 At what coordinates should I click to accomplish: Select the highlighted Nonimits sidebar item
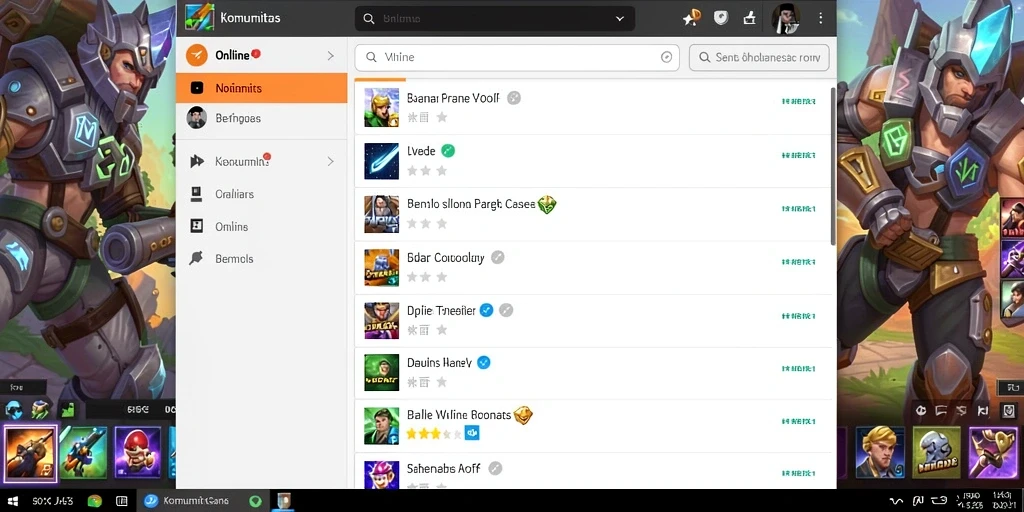(x=262, y=88)
